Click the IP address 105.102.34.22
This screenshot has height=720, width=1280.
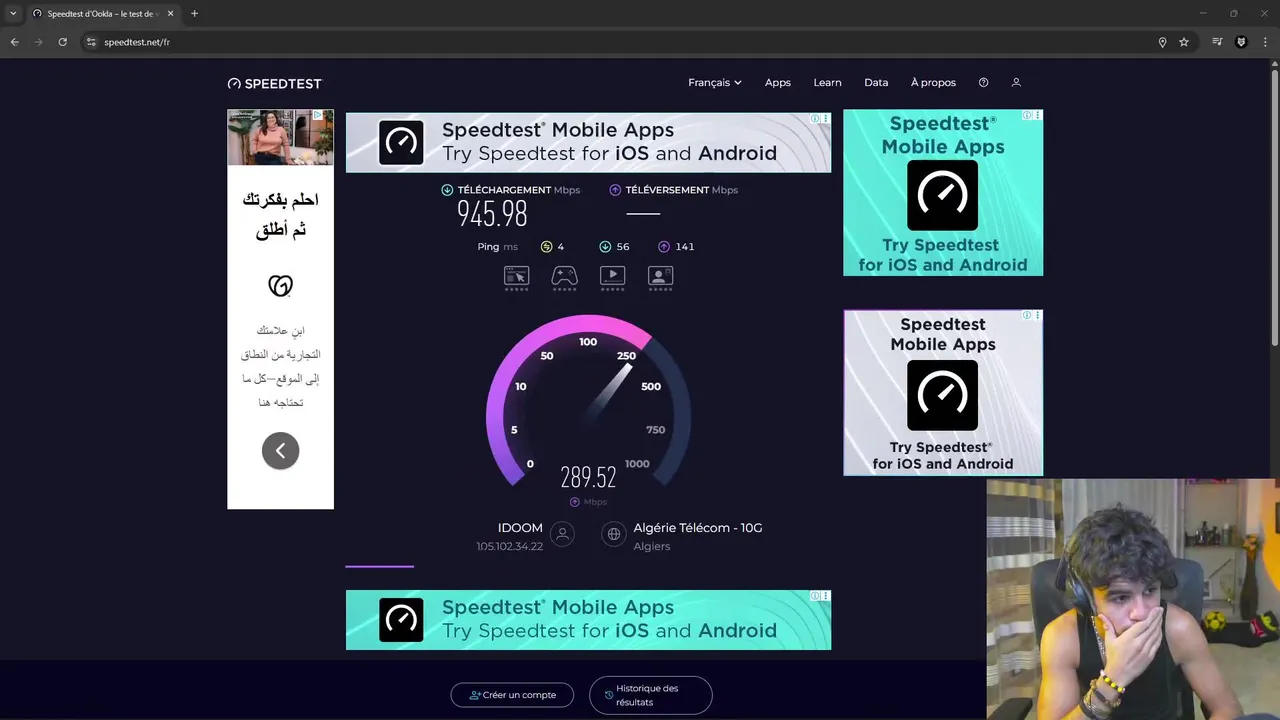(x=510, y=547)
